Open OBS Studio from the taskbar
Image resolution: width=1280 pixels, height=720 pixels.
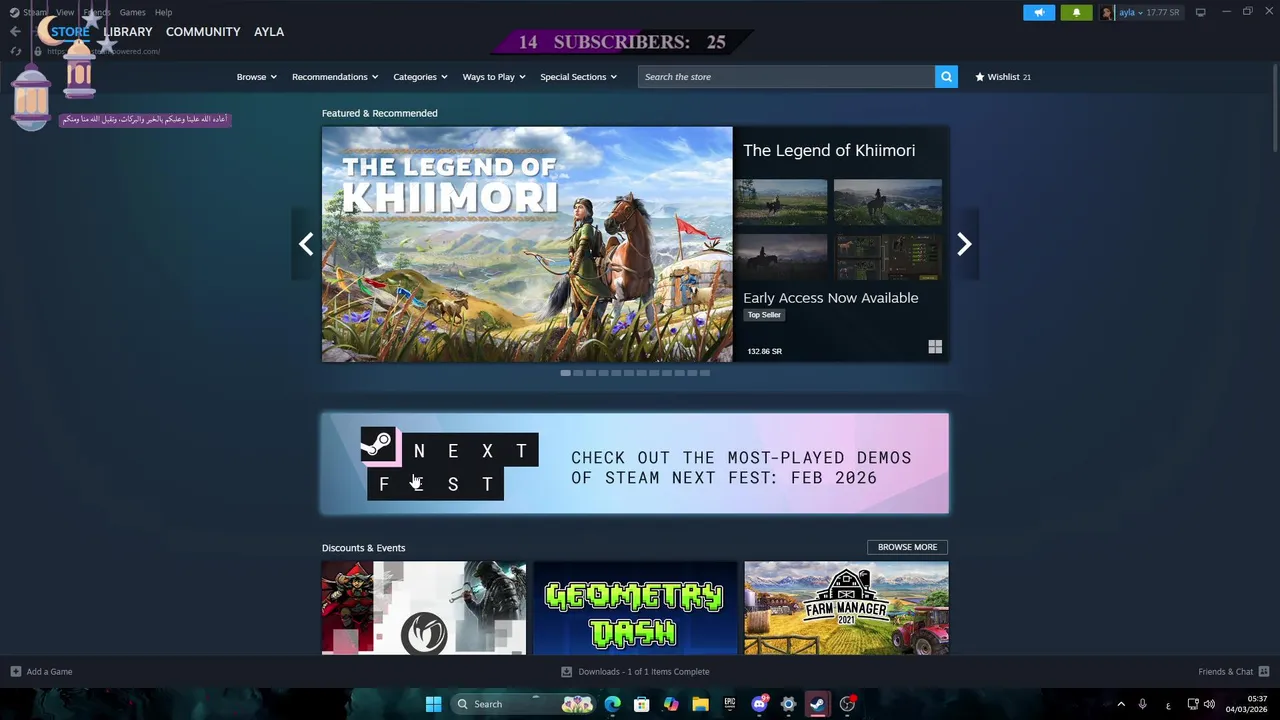pos(847,704)
